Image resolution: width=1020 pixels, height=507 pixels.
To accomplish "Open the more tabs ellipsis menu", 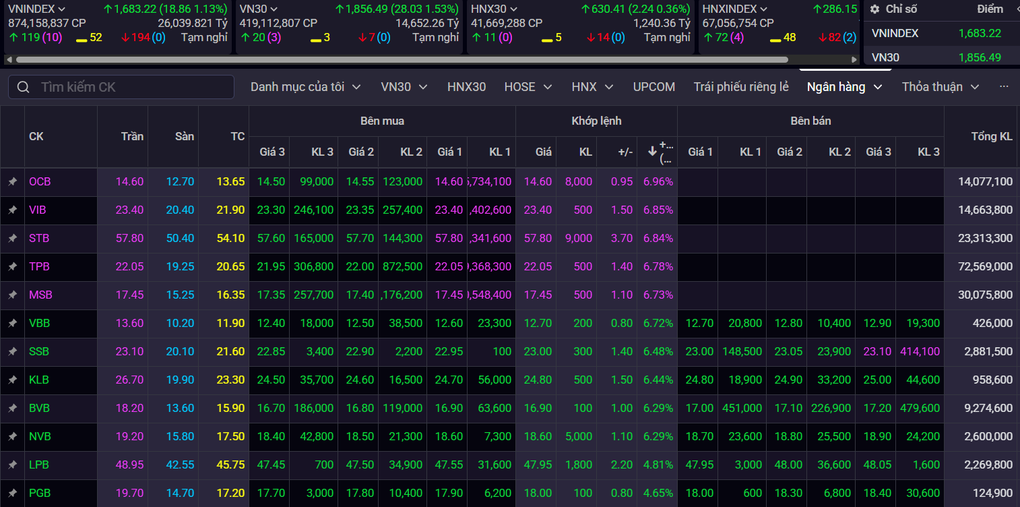I will [1004, 87].
